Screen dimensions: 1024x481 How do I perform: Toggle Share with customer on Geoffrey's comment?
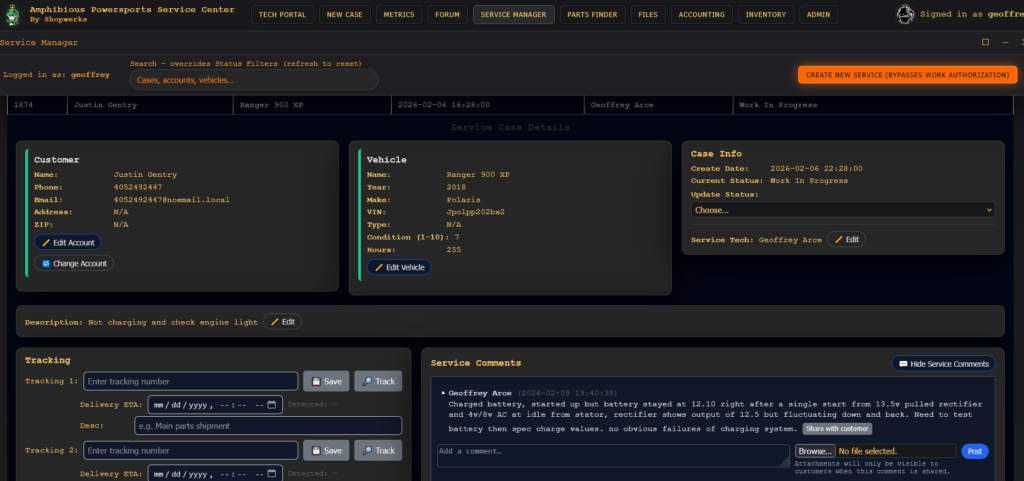click(x=836, y=429)
